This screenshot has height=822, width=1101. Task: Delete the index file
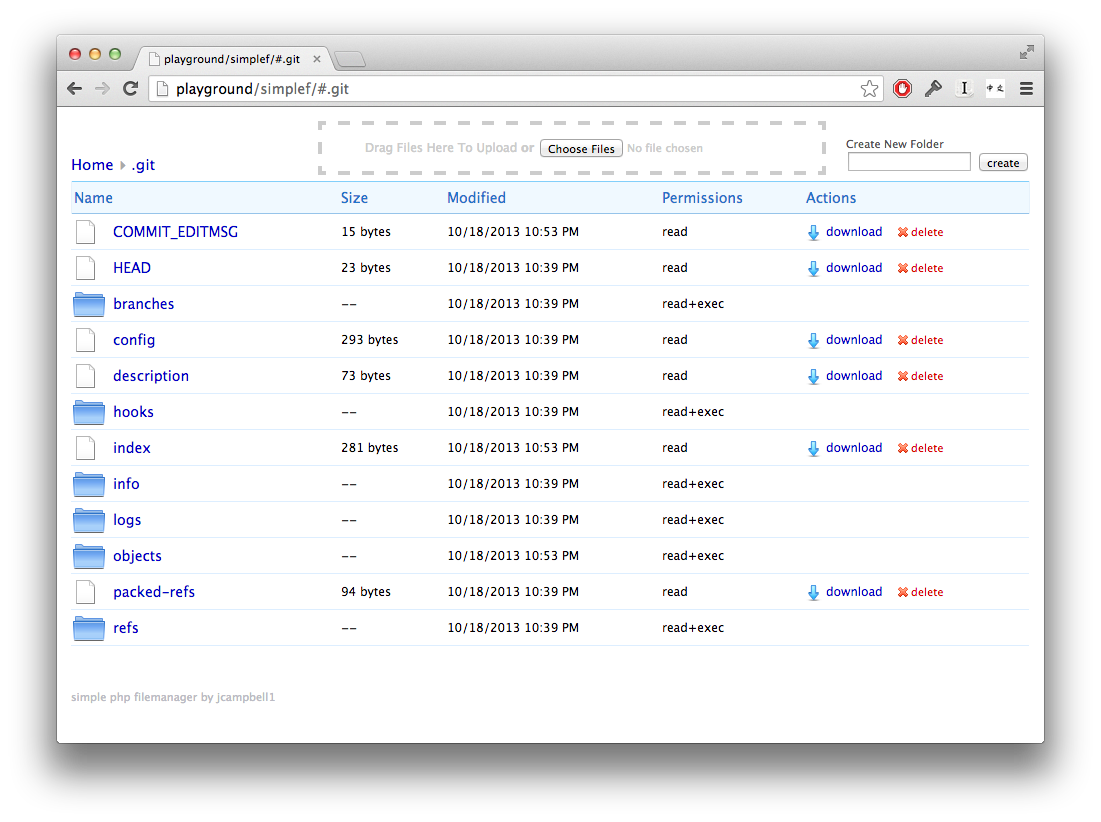point(921,449)
